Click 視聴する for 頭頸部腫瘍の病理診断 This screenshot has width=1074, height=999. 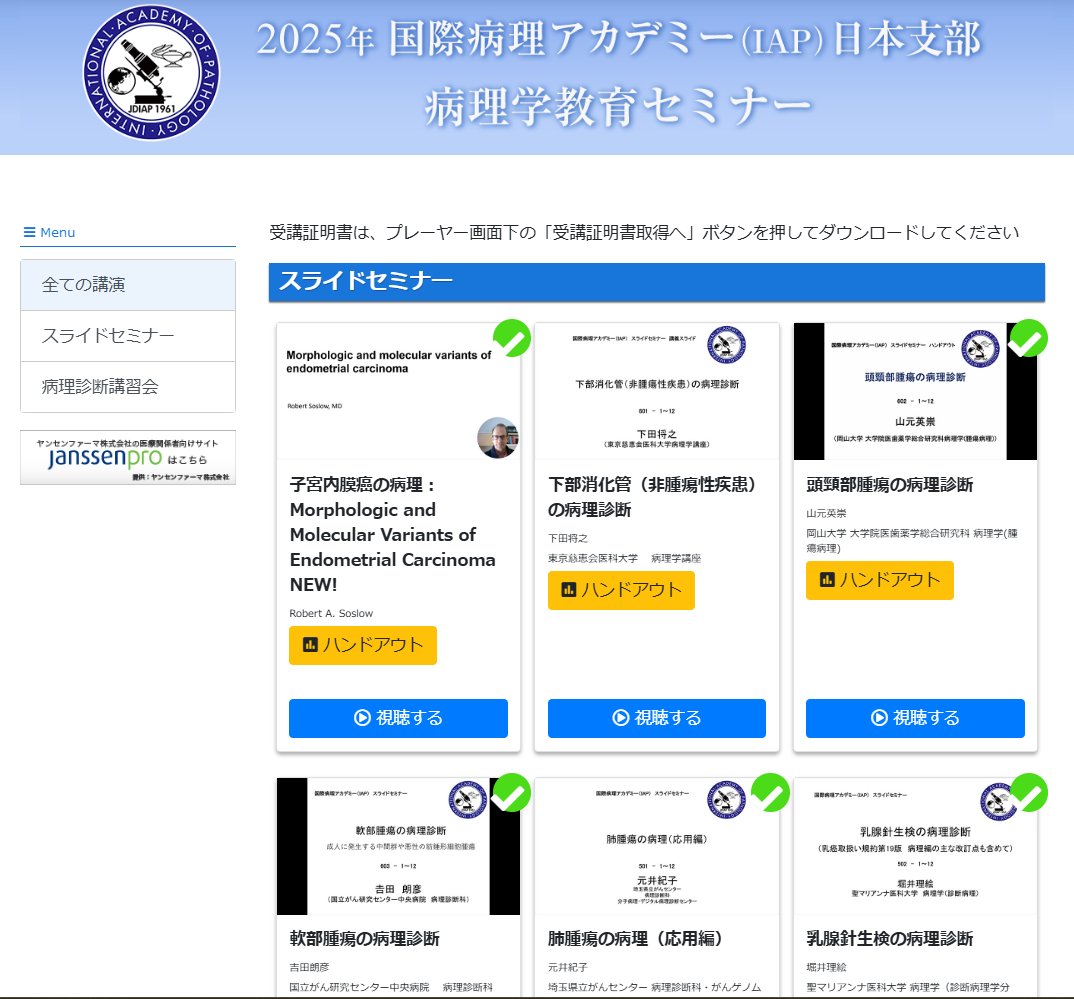(915, 718)
